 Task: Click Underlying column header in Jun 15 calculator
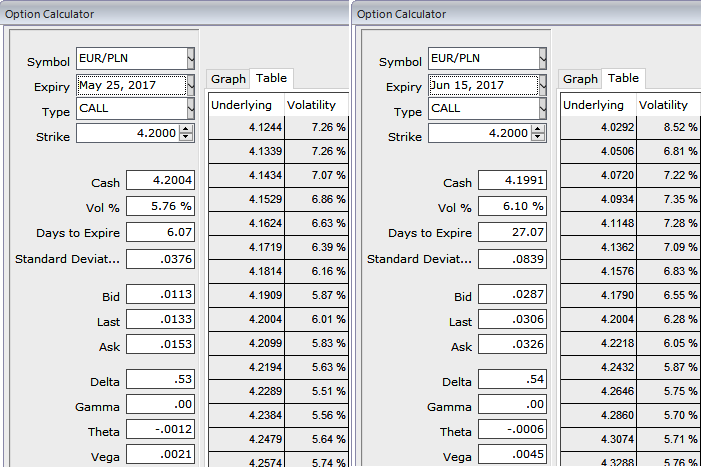pos(598,105)
